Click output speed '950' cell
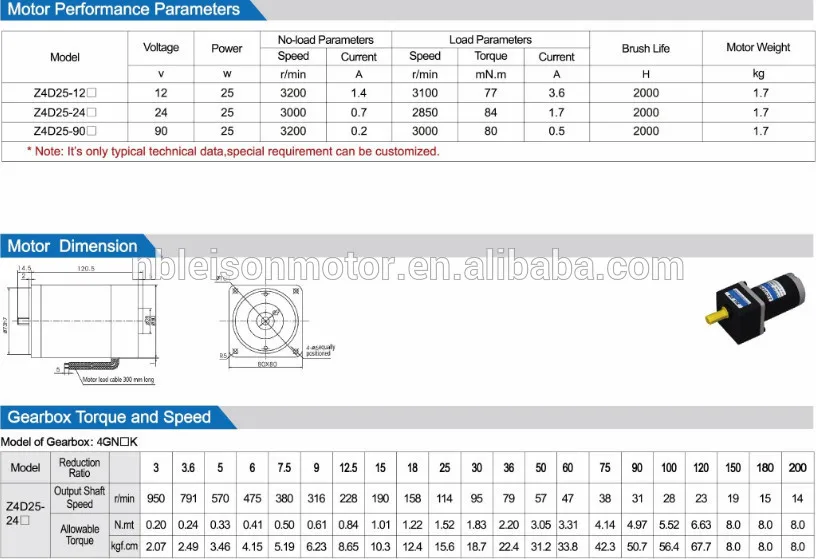The image size is (816, 559). click(x=156, y=499)
